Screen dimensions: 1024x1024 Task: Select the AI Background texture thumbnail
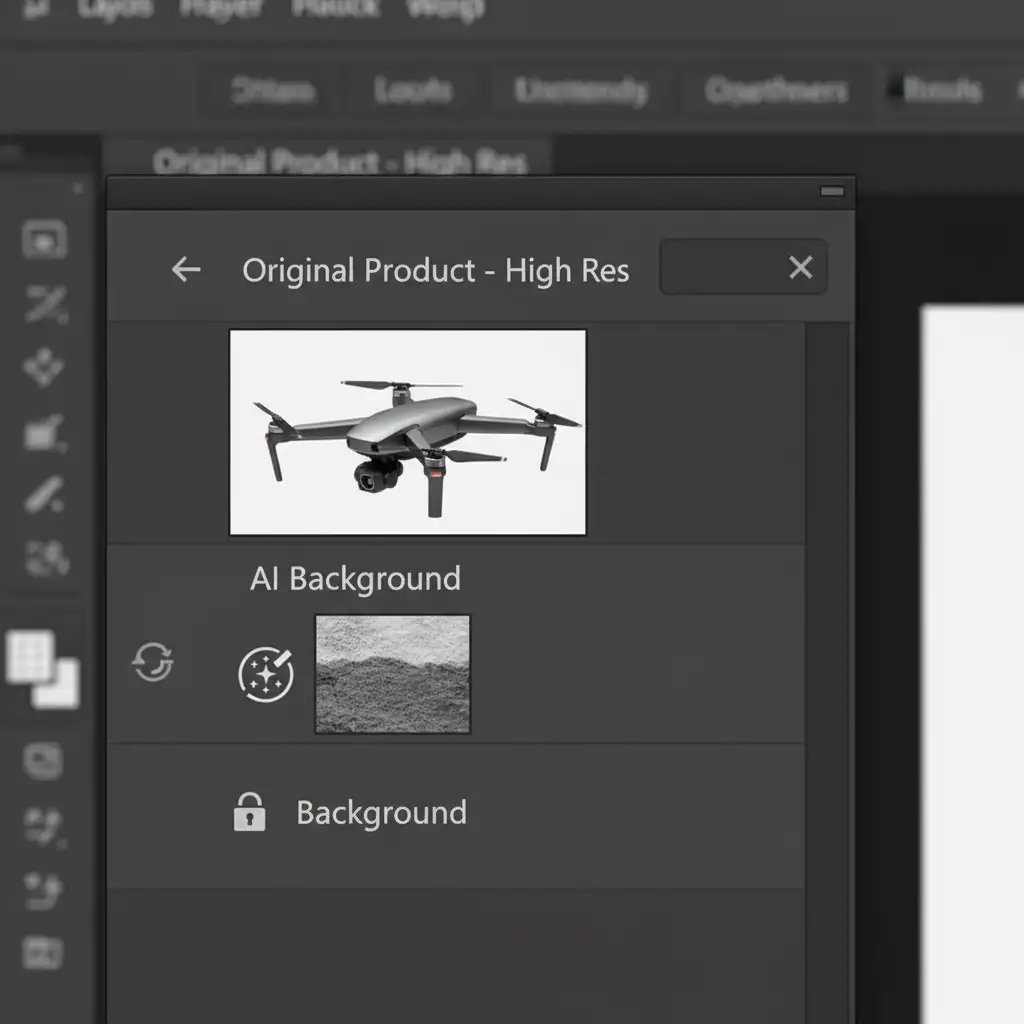click(392, 674)
